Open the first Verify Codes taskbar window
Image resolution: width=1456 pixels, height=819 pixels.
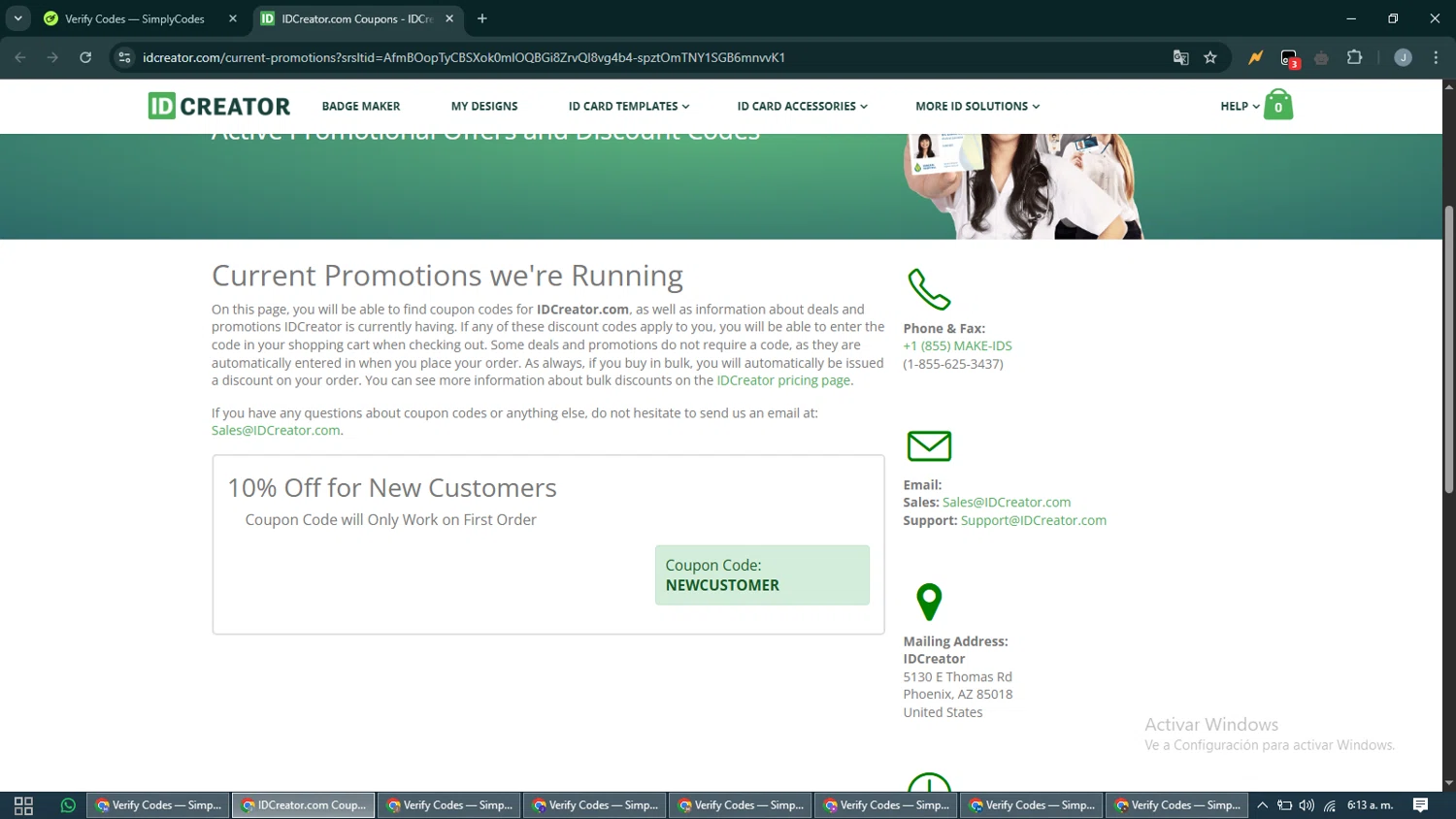click(x=158, y=805)
